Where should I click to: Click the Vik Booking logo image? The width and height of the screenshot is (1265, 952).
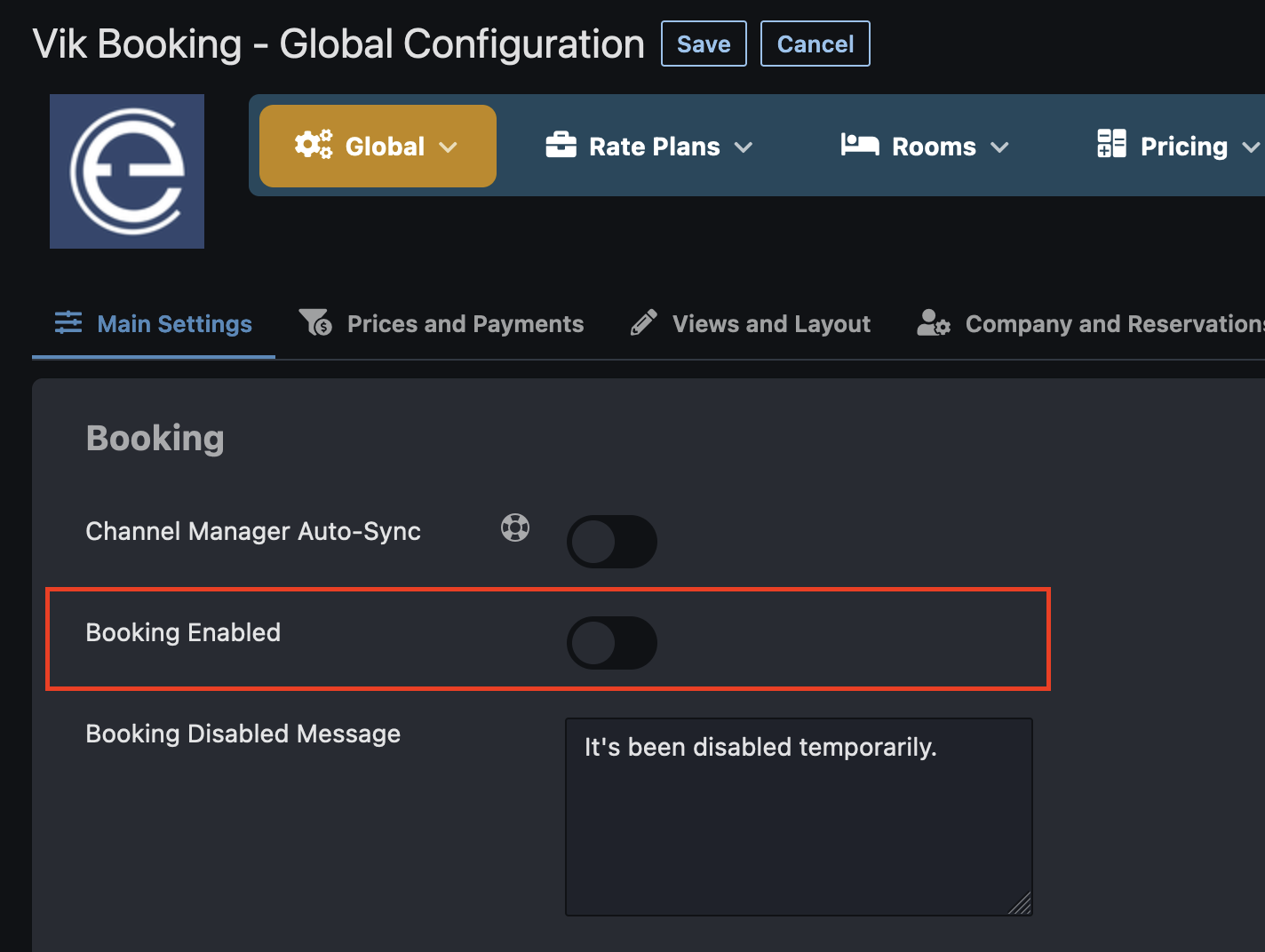point(127,171)
